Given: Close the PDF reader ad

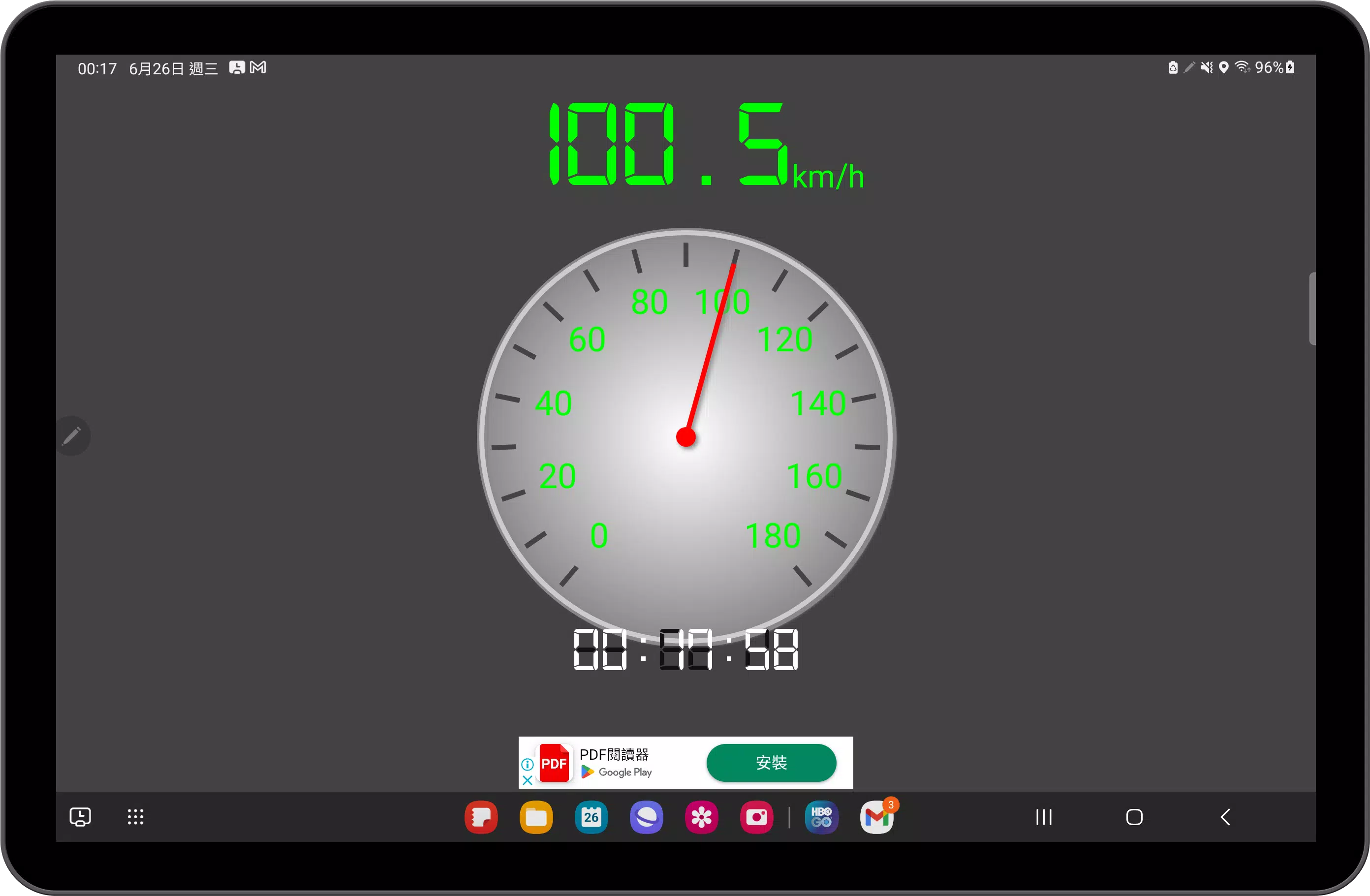Looking at the screenshot, I should click(527, 780).
